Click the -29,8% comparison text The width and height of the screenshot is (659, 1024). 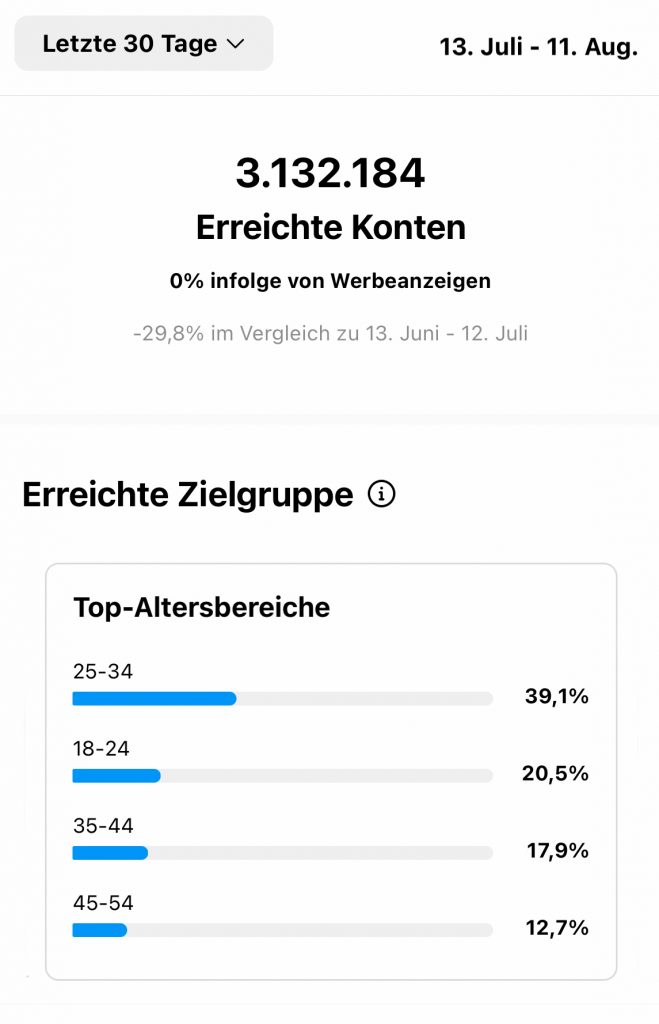(330, 333)
